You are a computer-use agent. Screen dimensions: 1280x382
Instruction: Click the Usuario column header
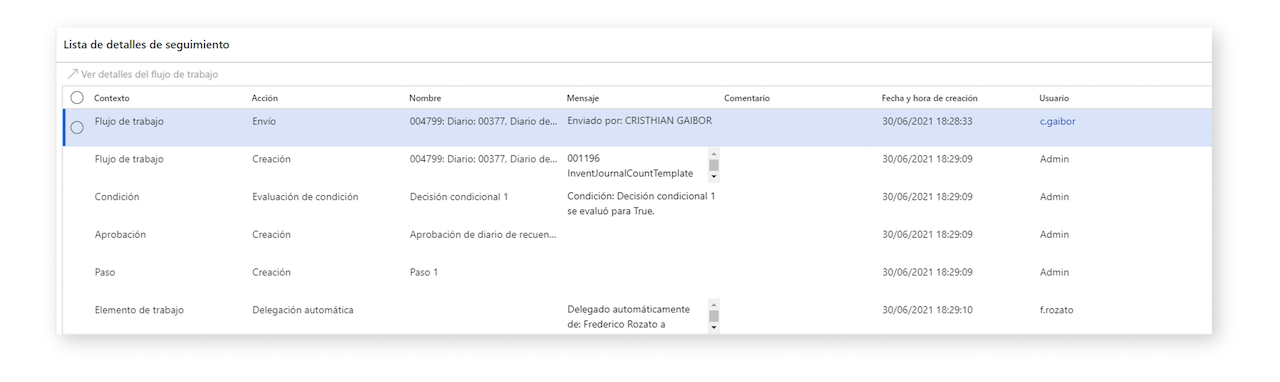1054,98
